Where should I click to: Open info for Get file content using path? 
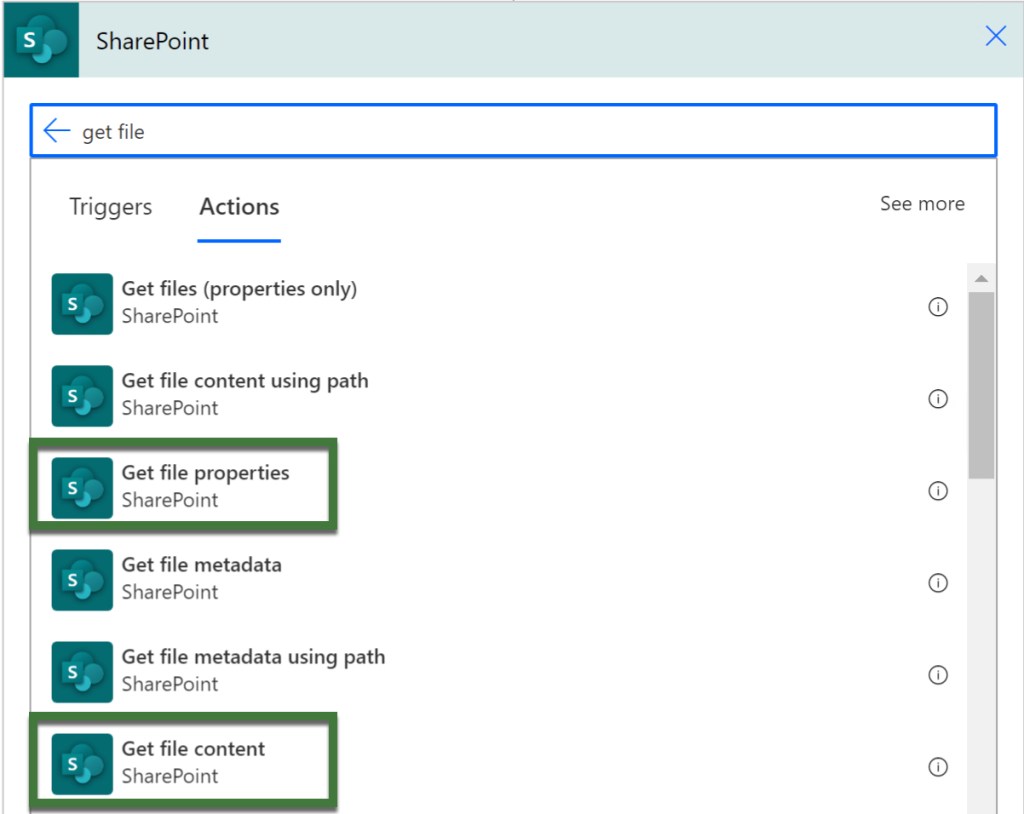pyautogui.click(x=937, y=399)
